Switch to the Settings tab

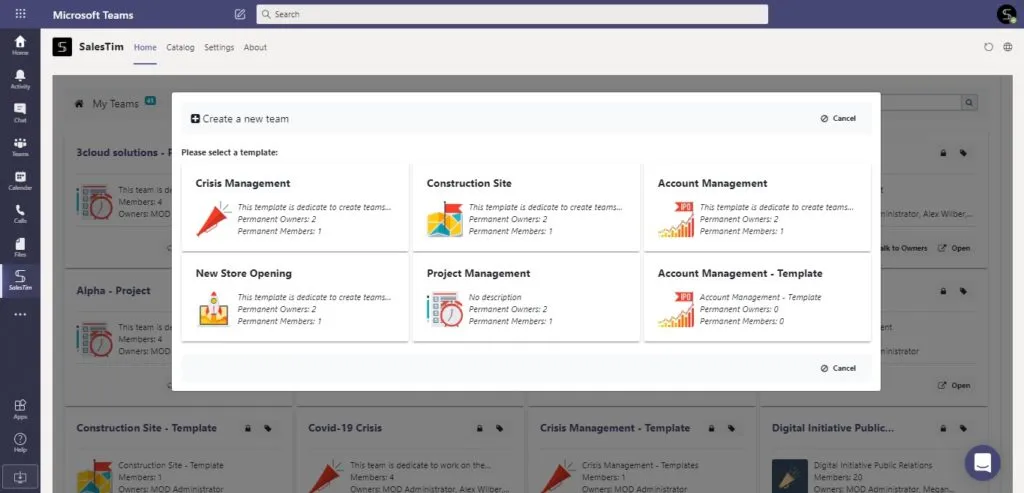click(219, 47)
